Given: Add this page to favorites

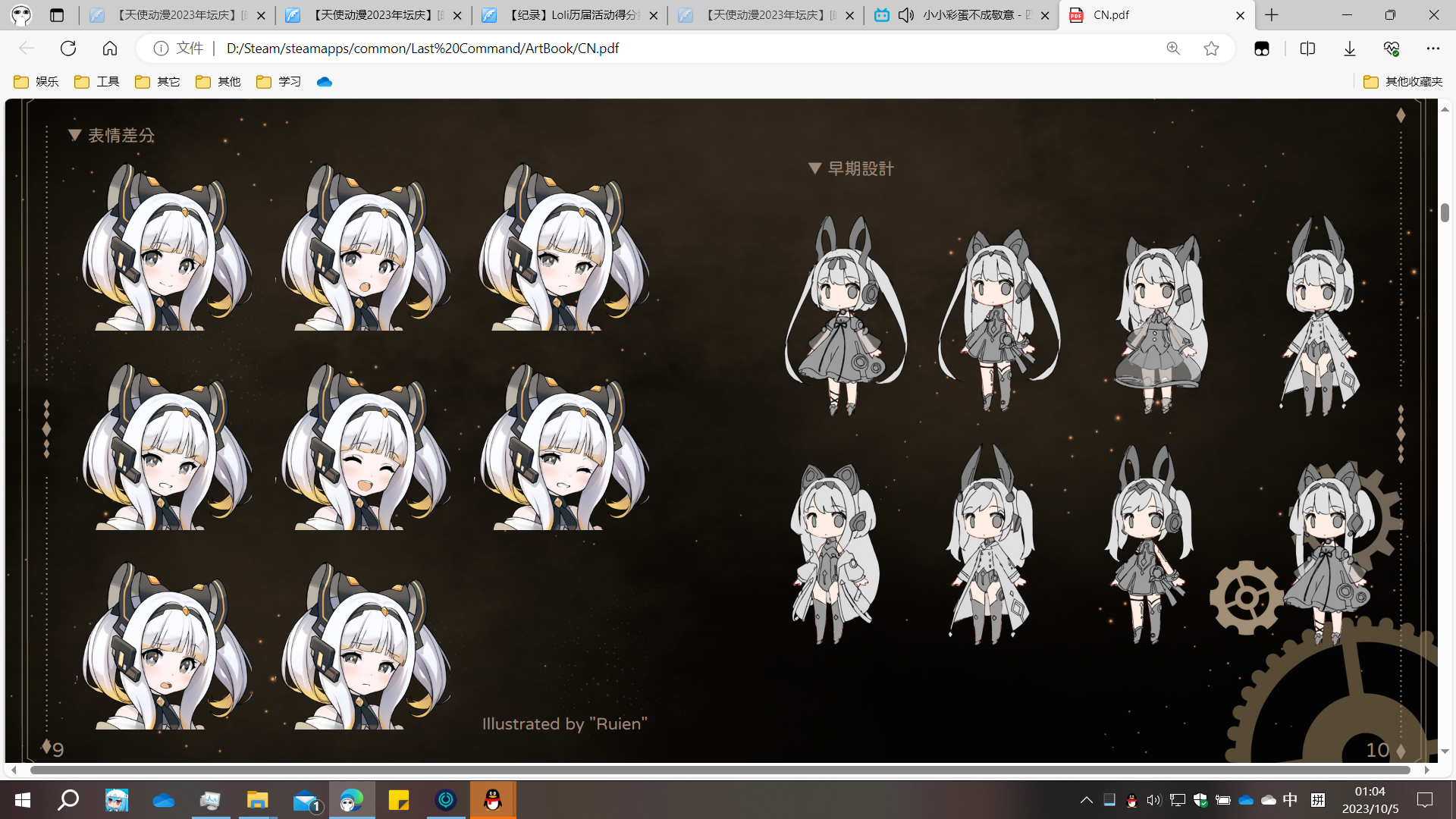Looking at the screenshot, I should pyautogui.click(x=1211, y=49).
